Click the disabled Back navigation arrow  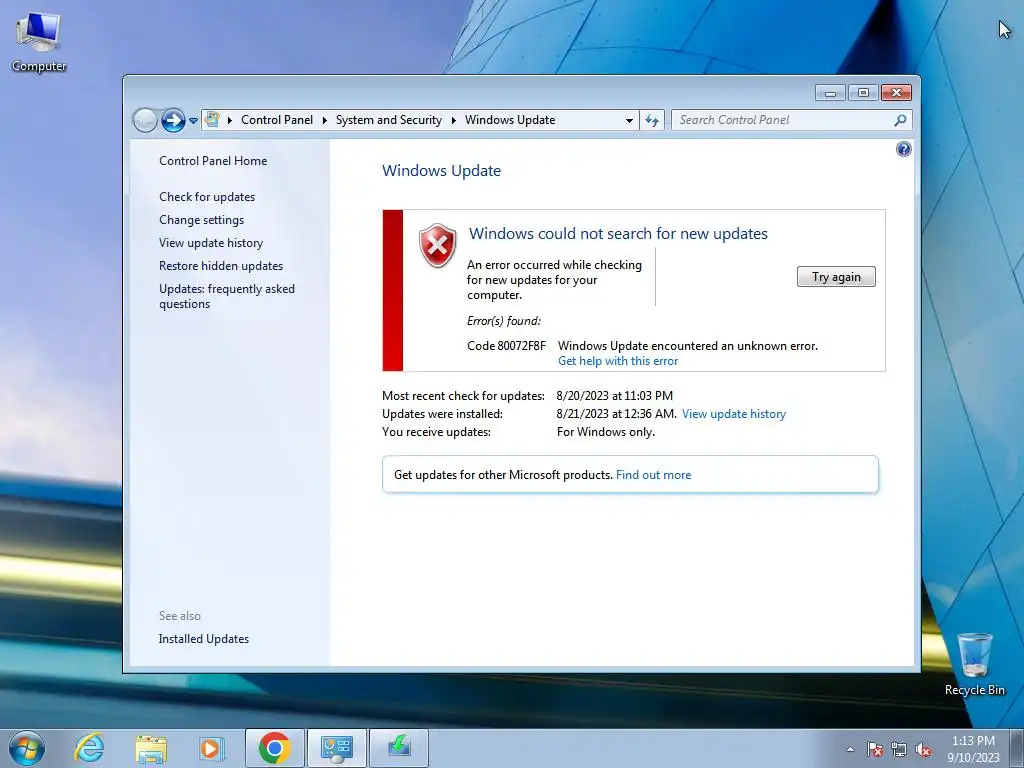[144, 120]
